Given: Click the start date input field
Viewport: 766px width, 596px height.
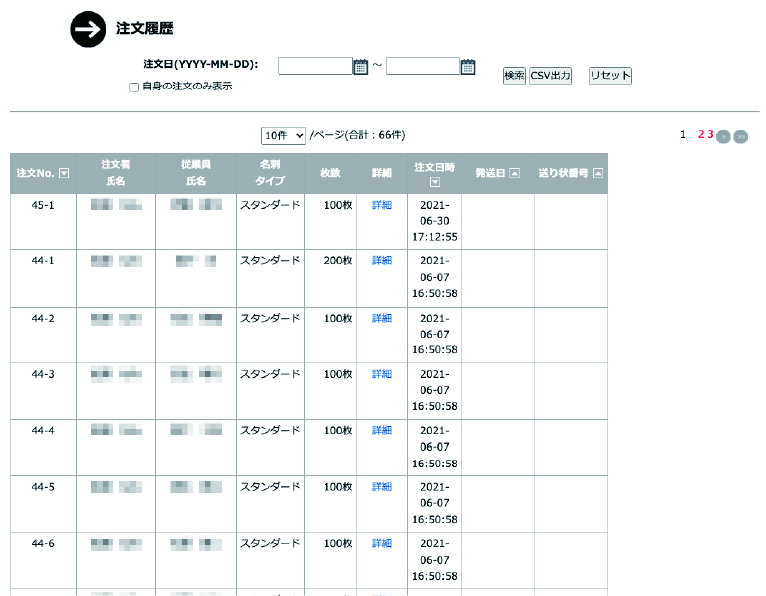Looking at the screenshot, I should [x=314, y=67].
